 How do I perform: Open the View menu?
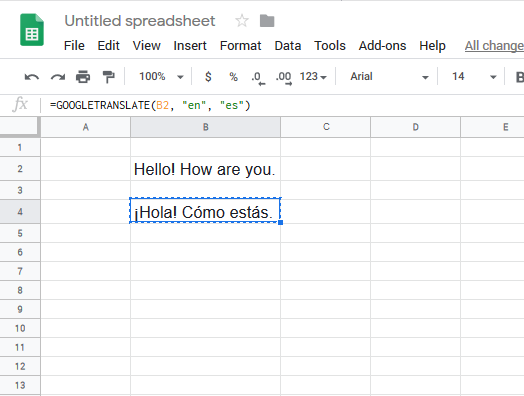coord(146,45)
